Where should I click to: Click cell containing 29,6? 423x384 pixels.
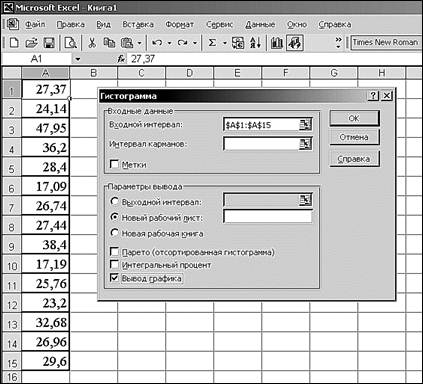[x=46, y=361]
